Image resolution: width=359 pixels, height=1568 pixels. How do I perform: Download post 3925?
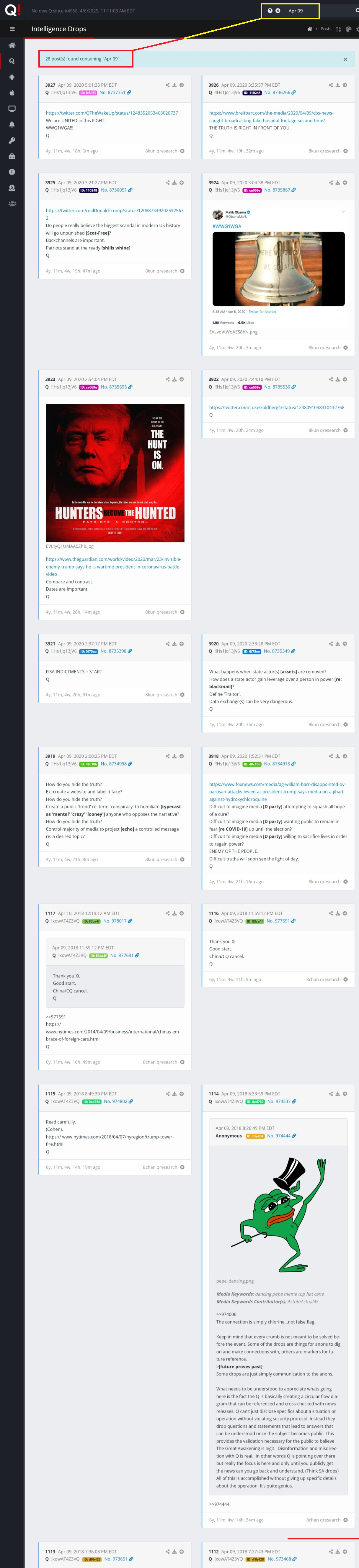174,183
